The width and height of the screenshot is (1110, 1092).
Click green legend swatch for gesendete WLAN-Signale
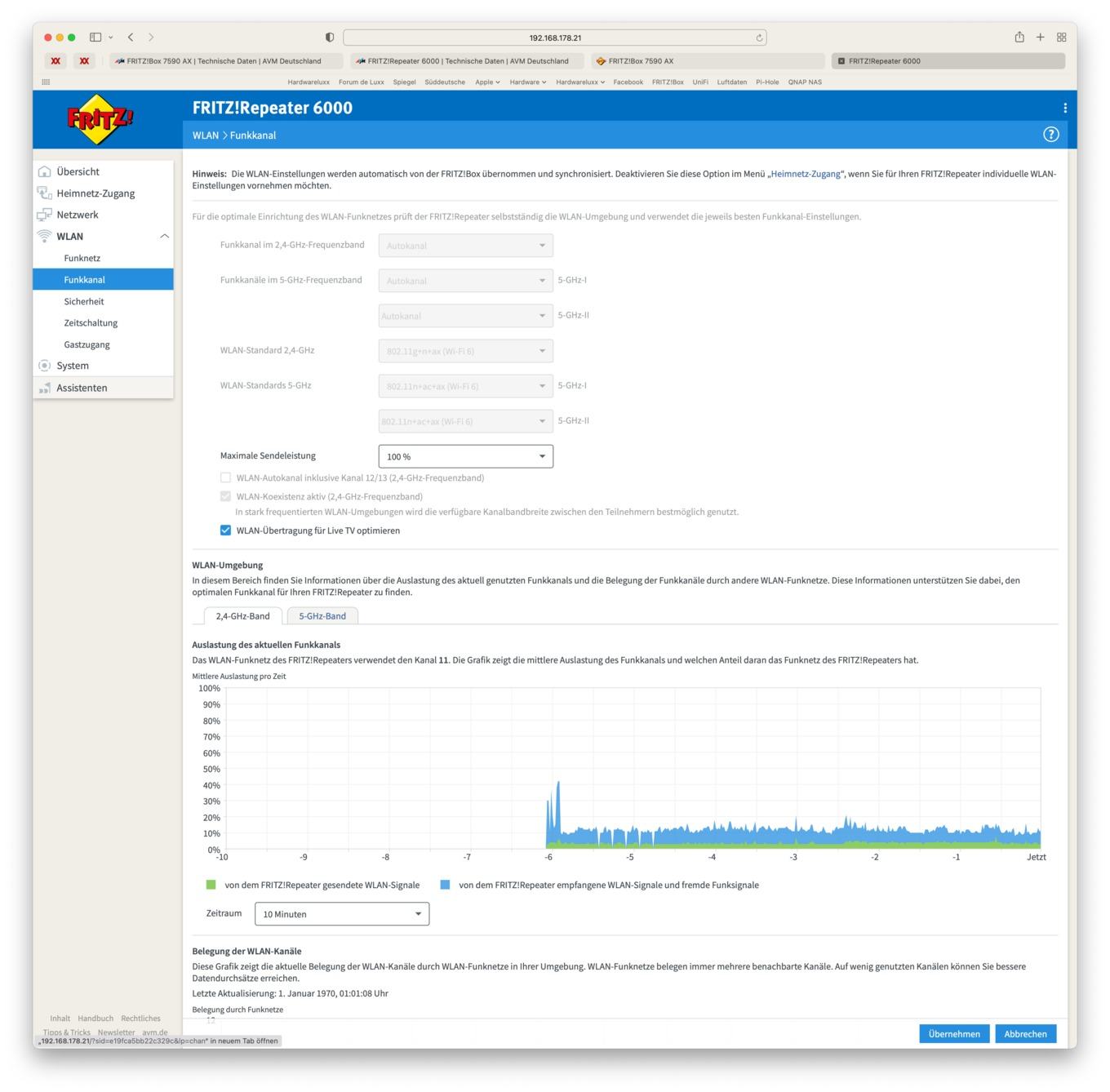(x=211, y=885)
